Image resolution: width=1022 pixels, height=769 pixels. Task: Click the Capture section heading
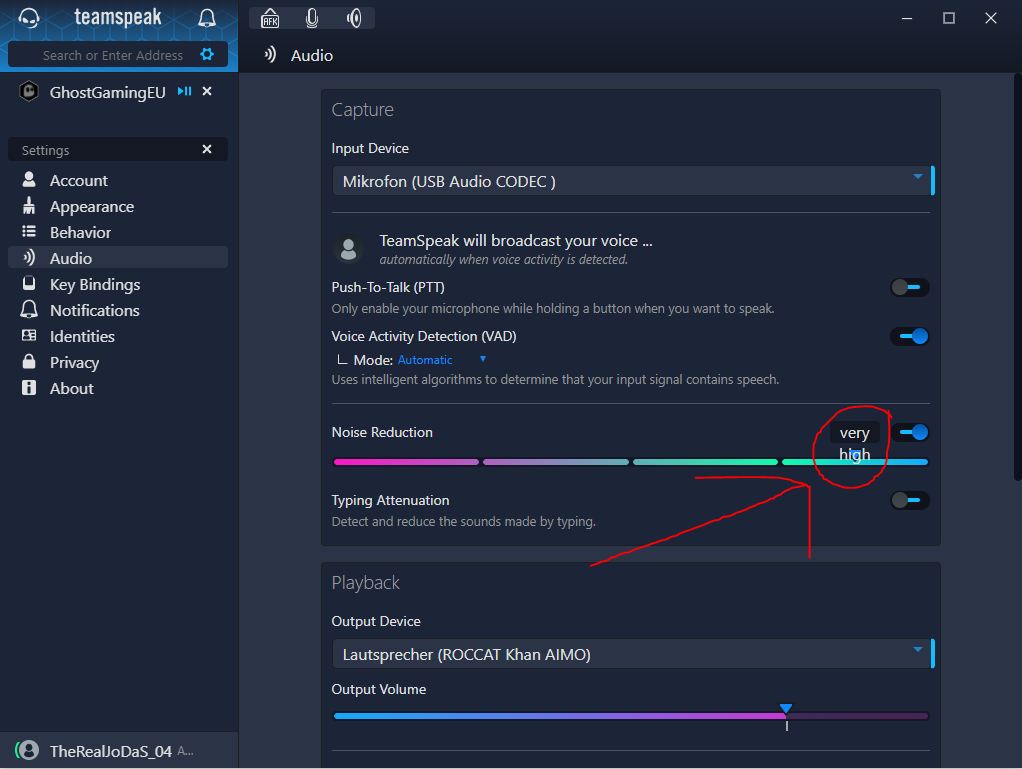click(362, 109)
